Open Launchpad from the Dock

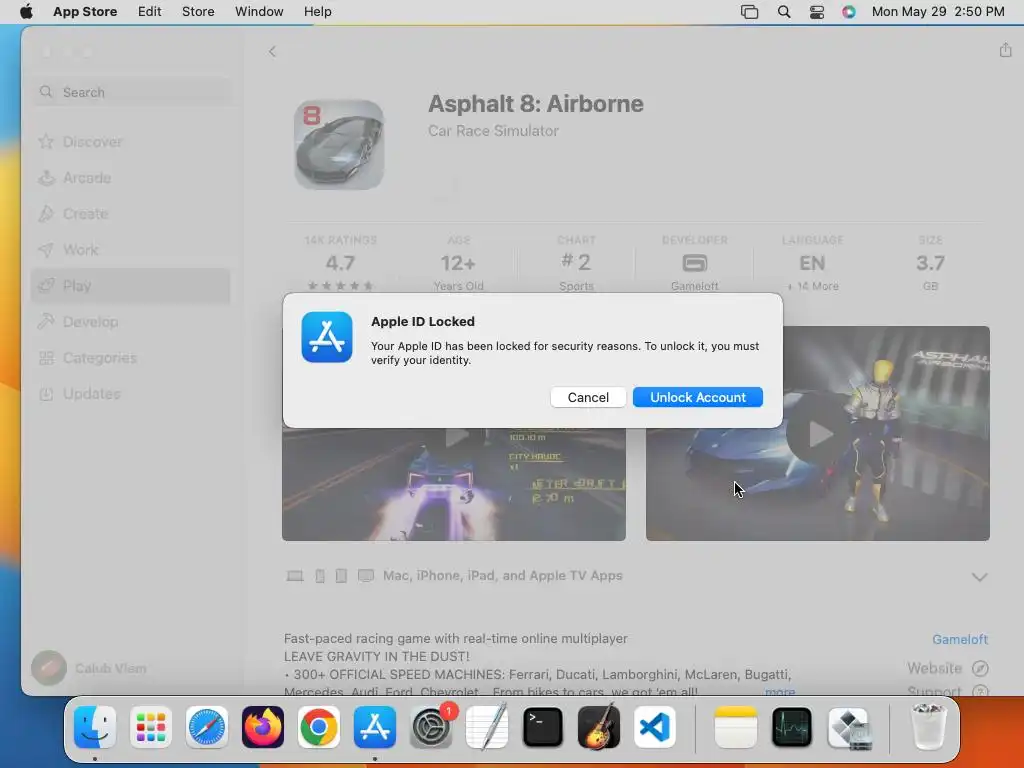tap(151, 727)
